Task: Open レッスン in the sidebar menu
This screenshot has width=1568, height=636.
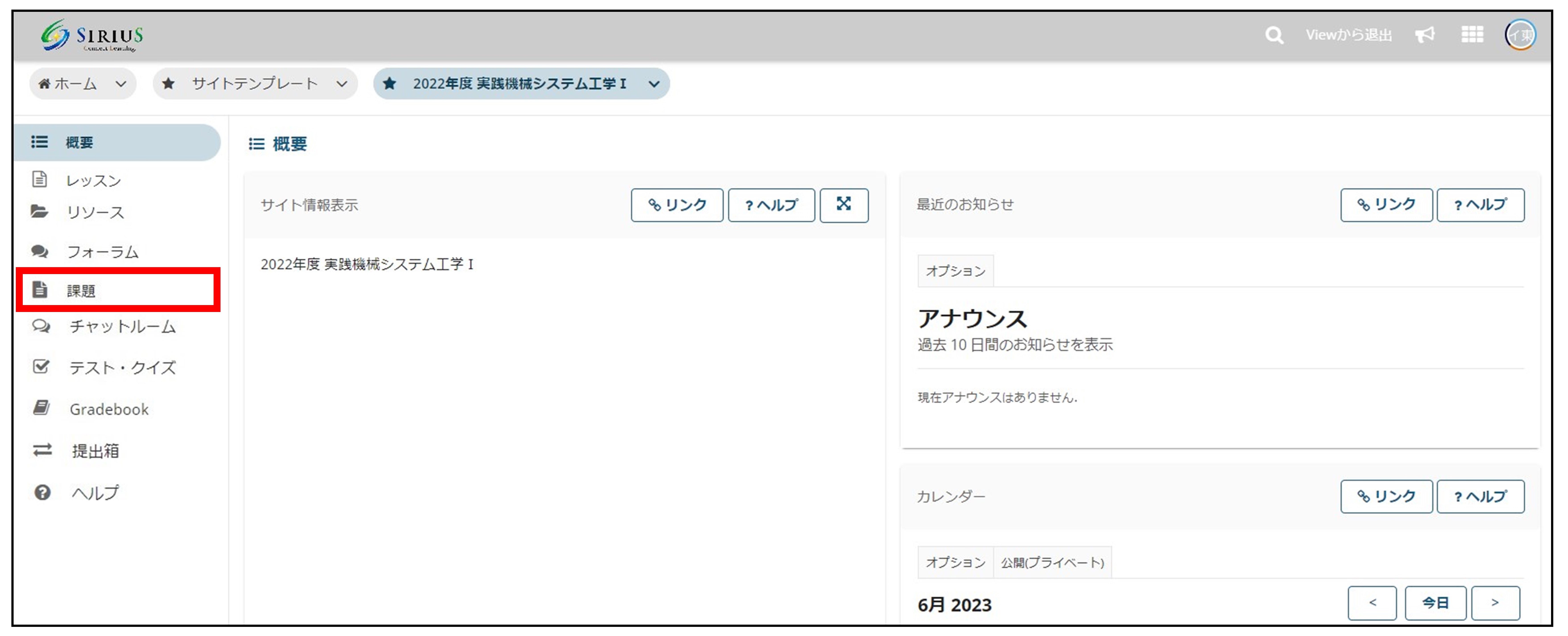Action: 94,181
